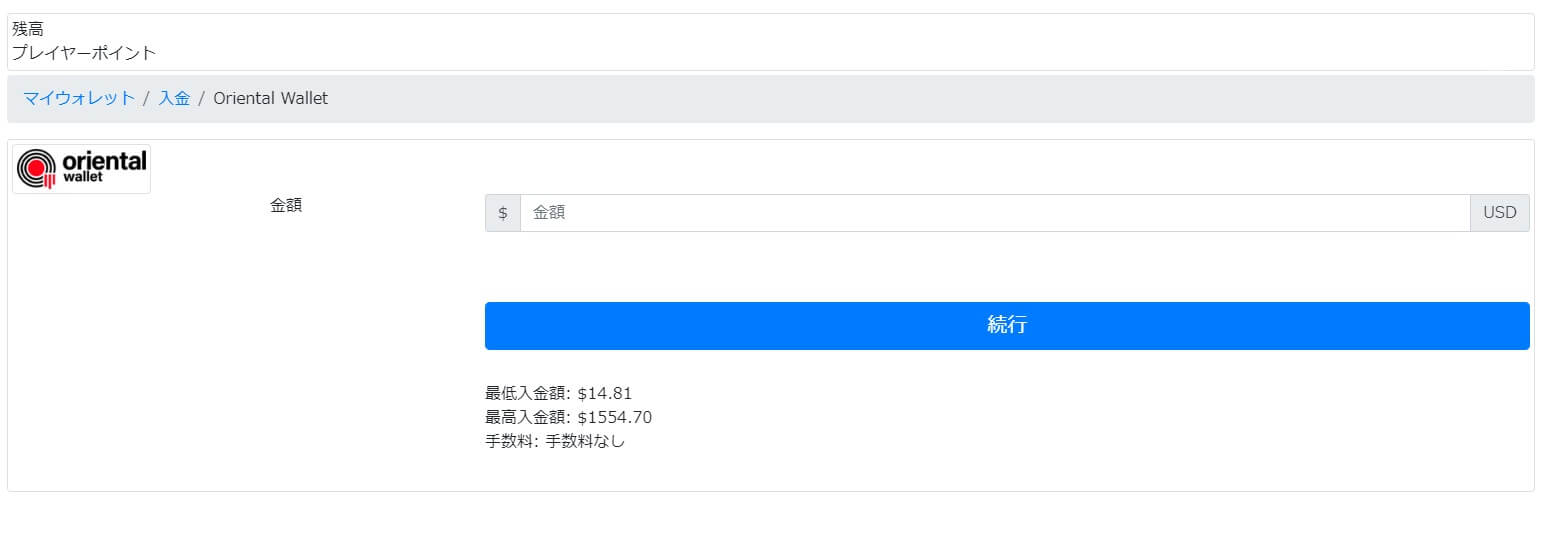This screenshot has height=553, width=1546.
Task: Click the 最低入金額 $14.81 text
Action: coord(558,393)
